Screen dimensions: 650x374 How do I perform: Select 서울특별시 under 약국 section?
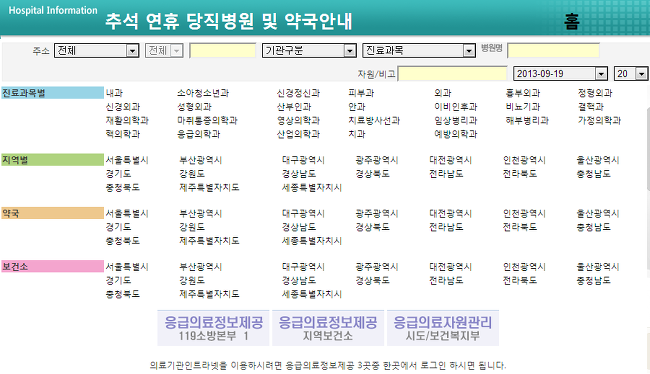(x=127, y=214)
